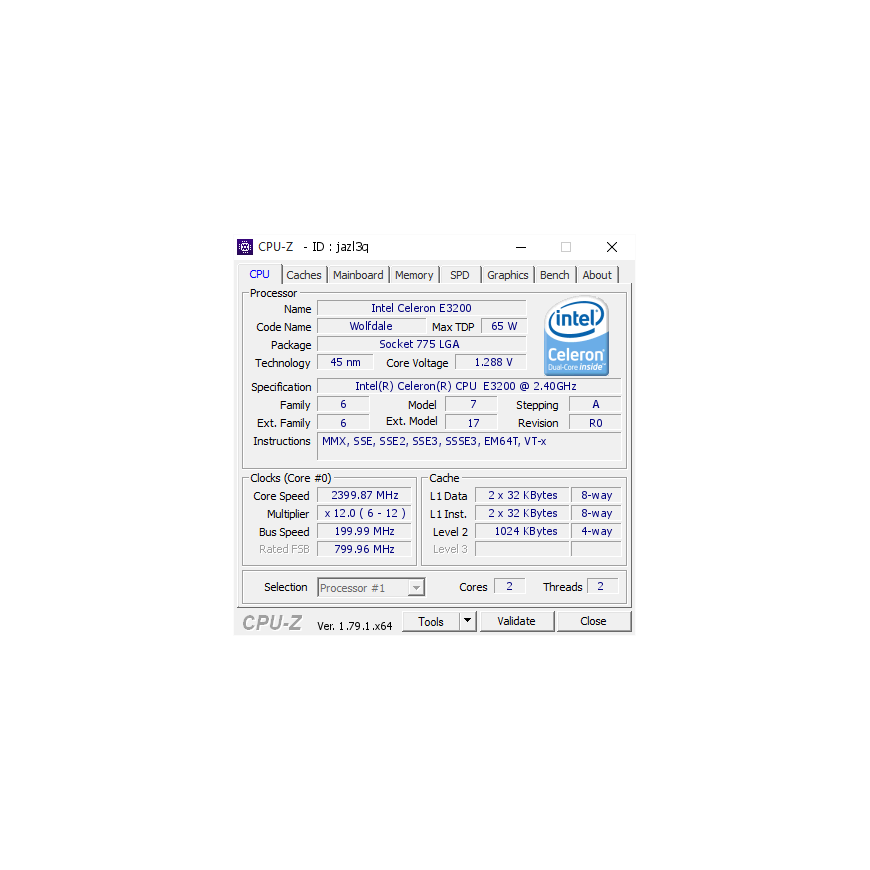
Task: Open the Memory tab
Action: click(414, 275)
